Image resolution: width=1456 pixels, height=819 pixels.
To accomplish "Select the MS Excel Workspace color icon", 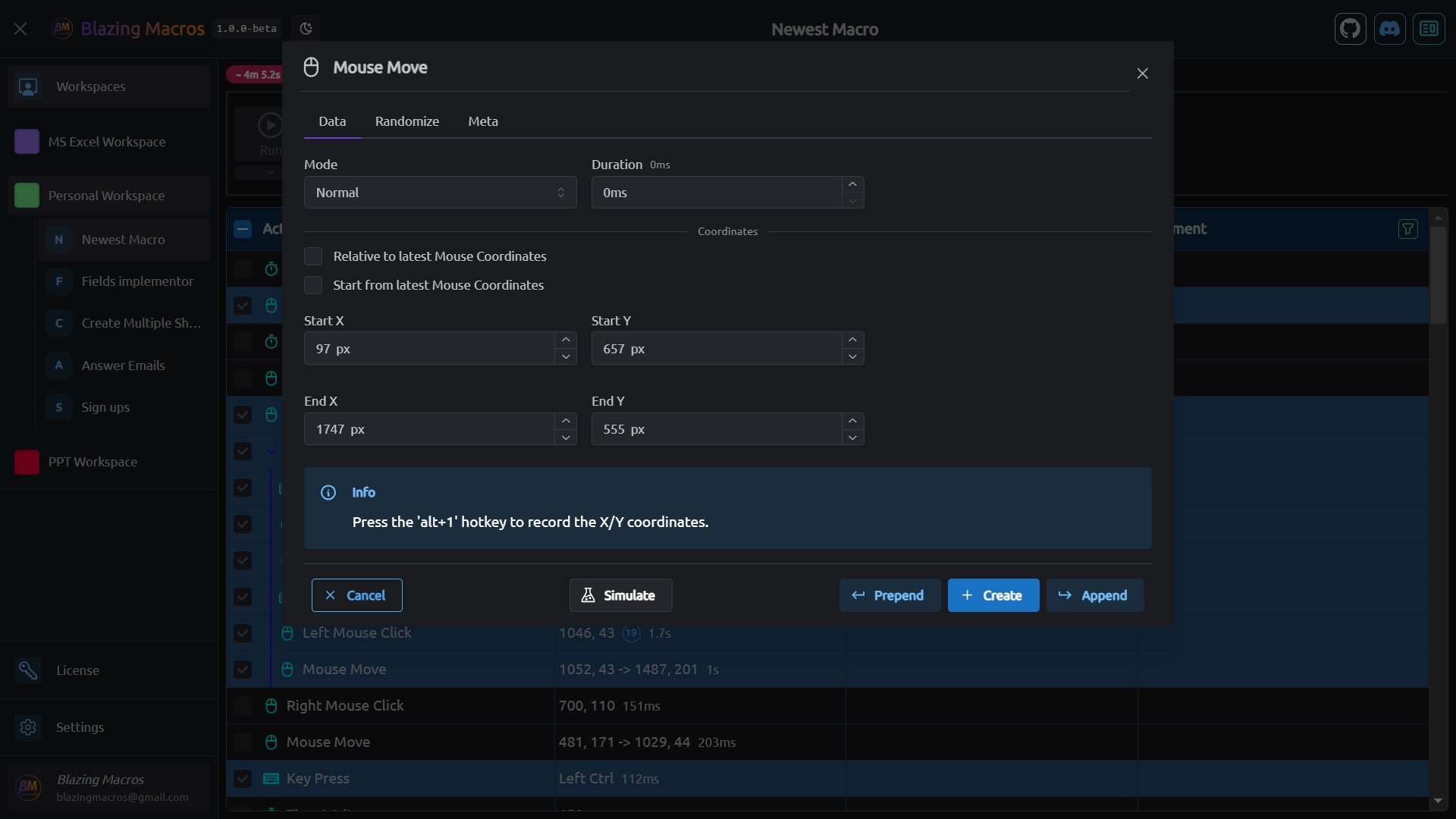I will (27, 142).
